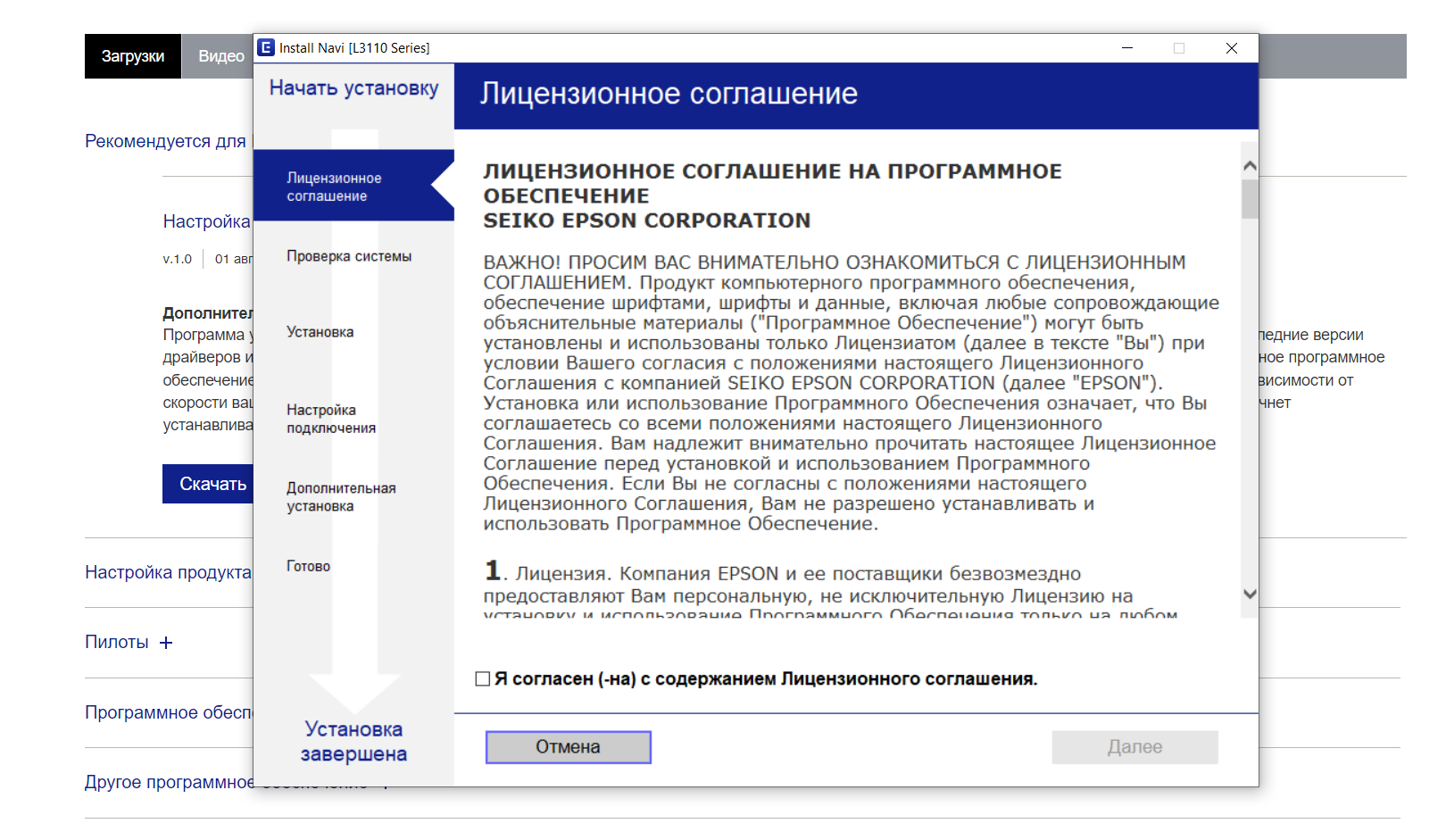The image size is (1446, 840).
Task: Open the Загрузки tab on the webpage
Action: point(133,56)
